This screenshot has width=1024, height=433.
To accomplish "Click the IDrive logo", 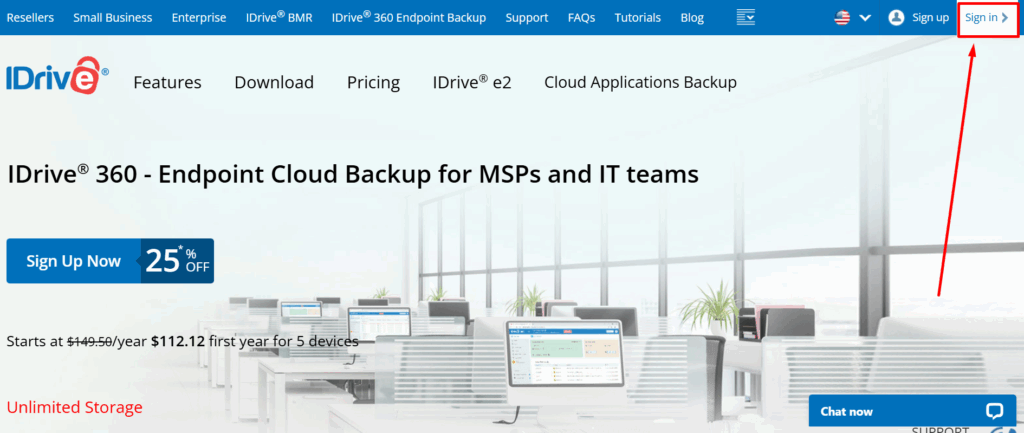I will click(x=57, y=75).
